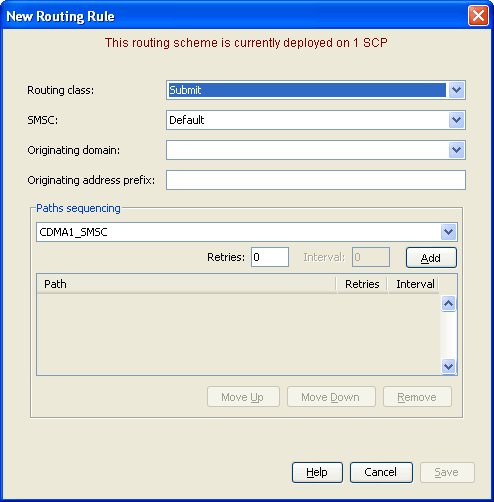The image size is (494, 502).
Task: Close the dialog with the red X
Action: pyautogui.click(x=478, y=15)
